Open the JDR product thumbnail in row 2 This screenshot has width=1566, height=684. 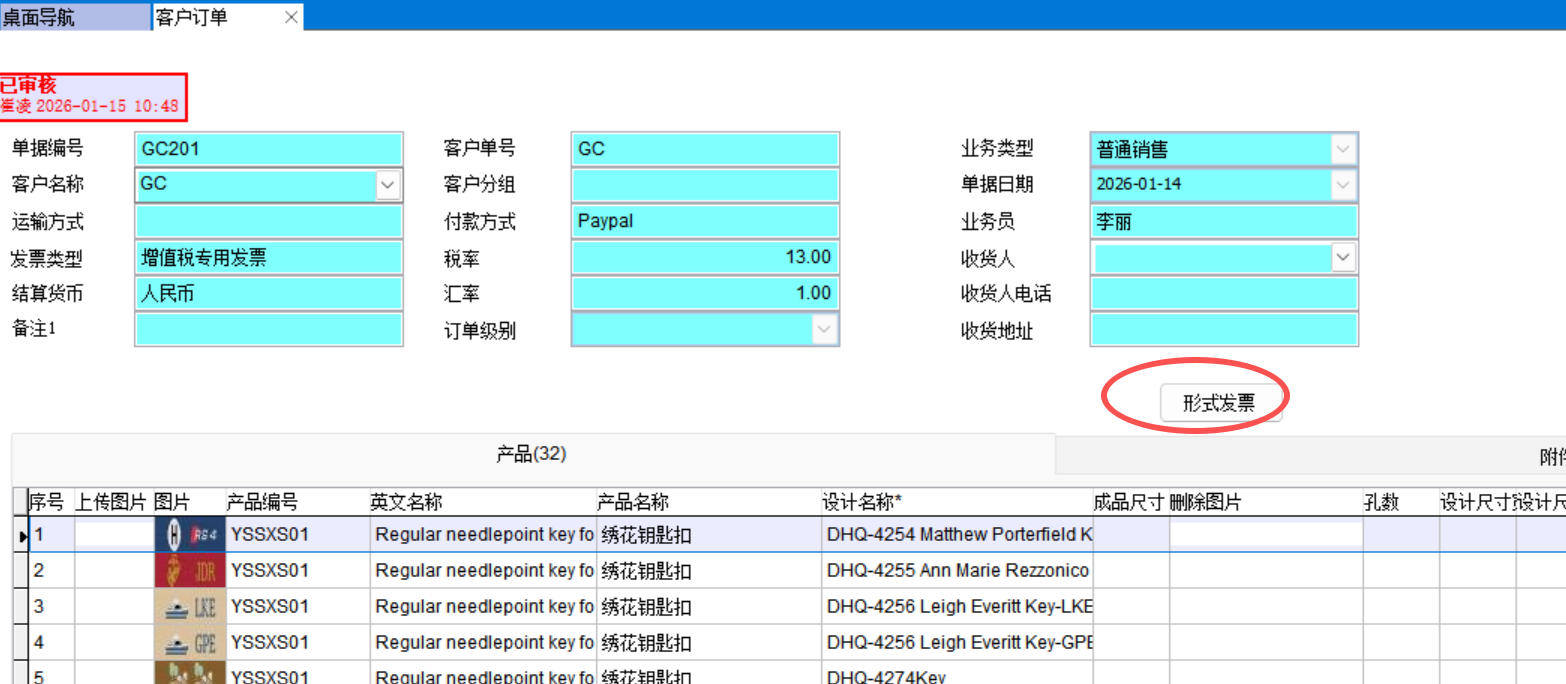coord(190,571)
